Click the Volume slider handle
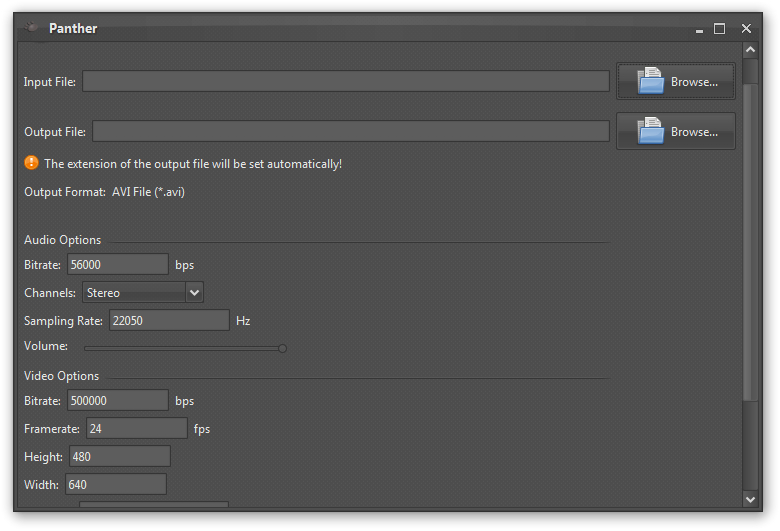This screenshot has width=780, height=531. (283, 348)
